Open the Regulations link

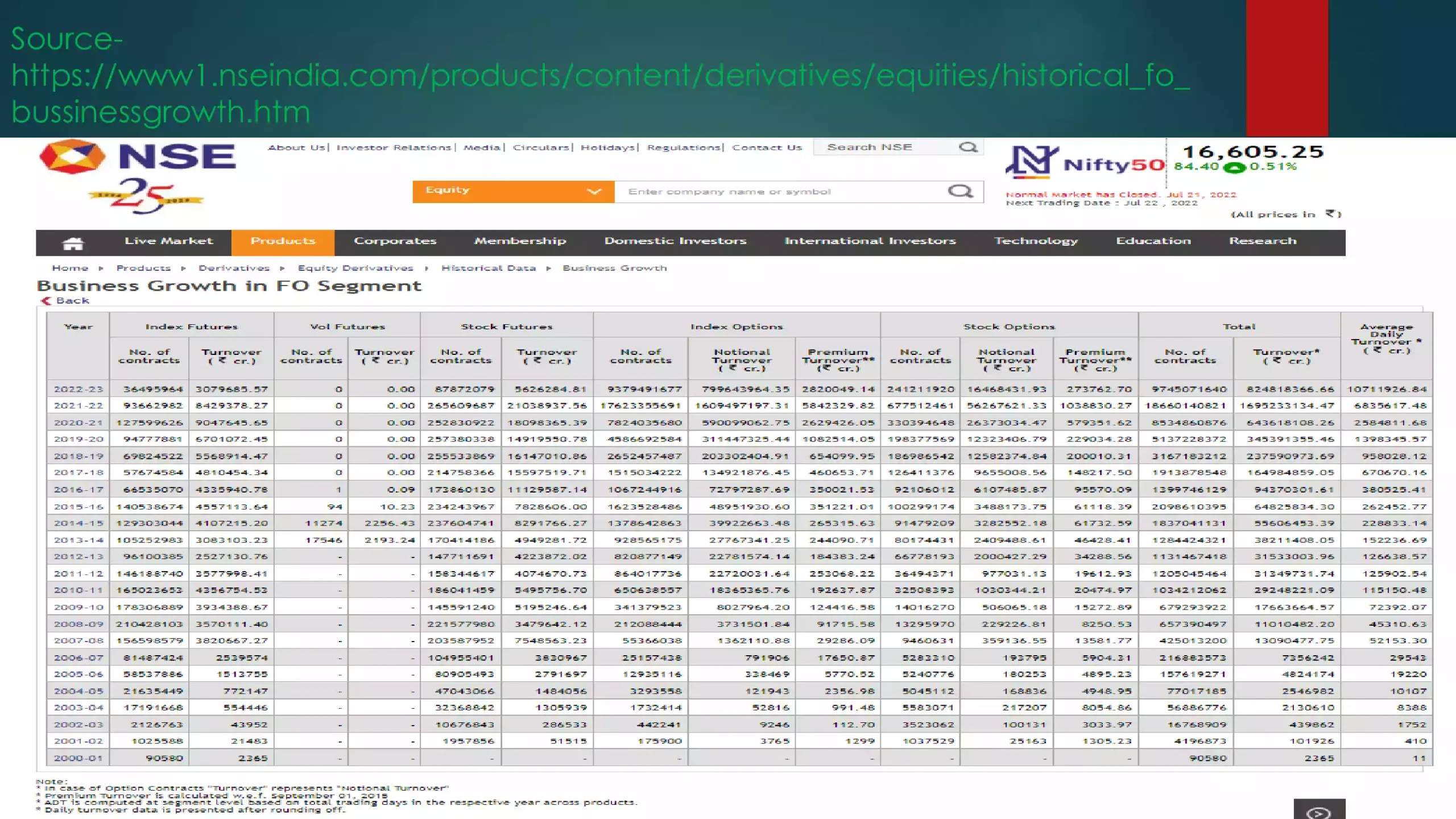(684, 147)
